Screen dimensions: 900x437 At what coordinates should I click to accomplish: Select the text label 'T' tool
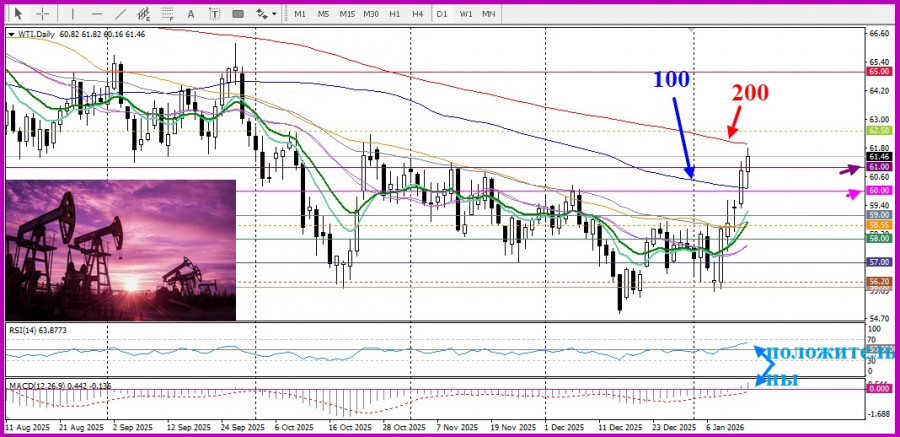pos(214,13)
